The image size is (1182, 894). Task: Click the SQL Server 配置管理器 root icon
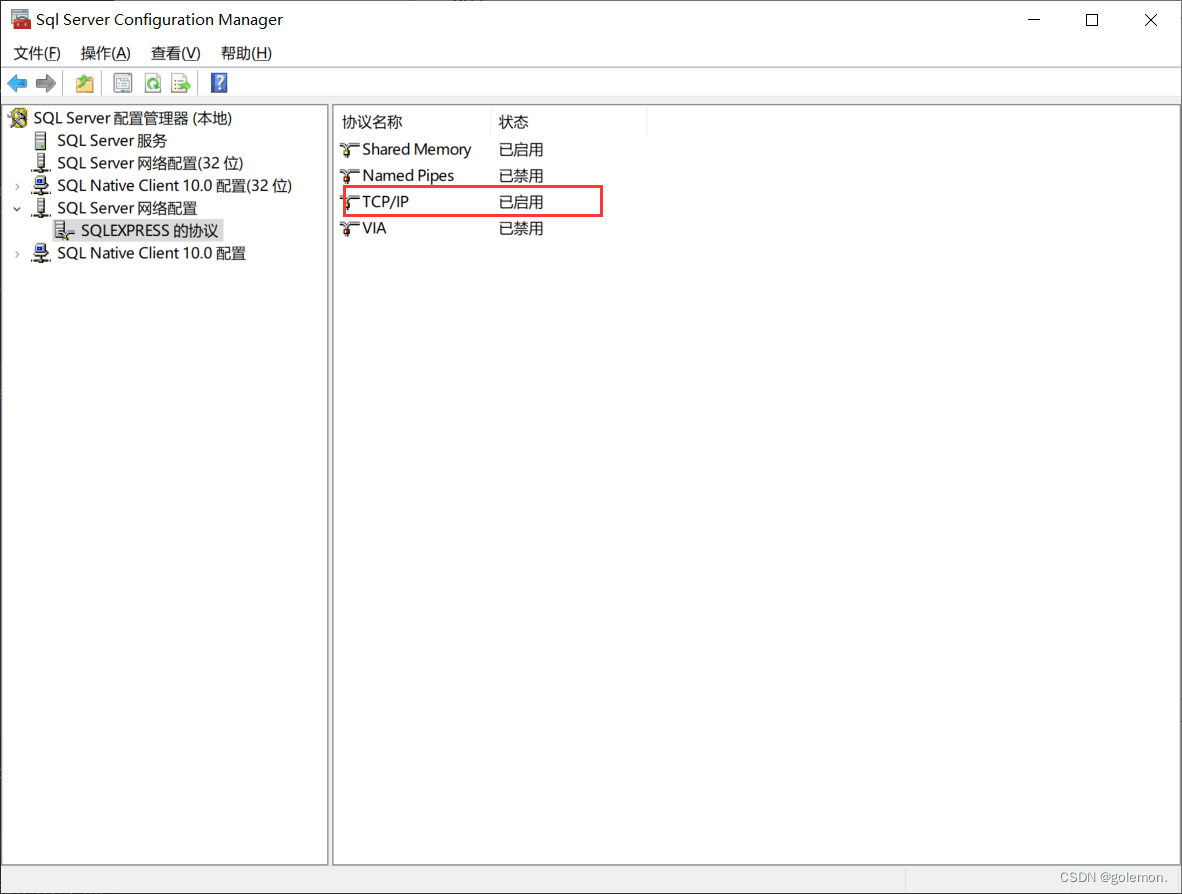click(x=19, y=118)
